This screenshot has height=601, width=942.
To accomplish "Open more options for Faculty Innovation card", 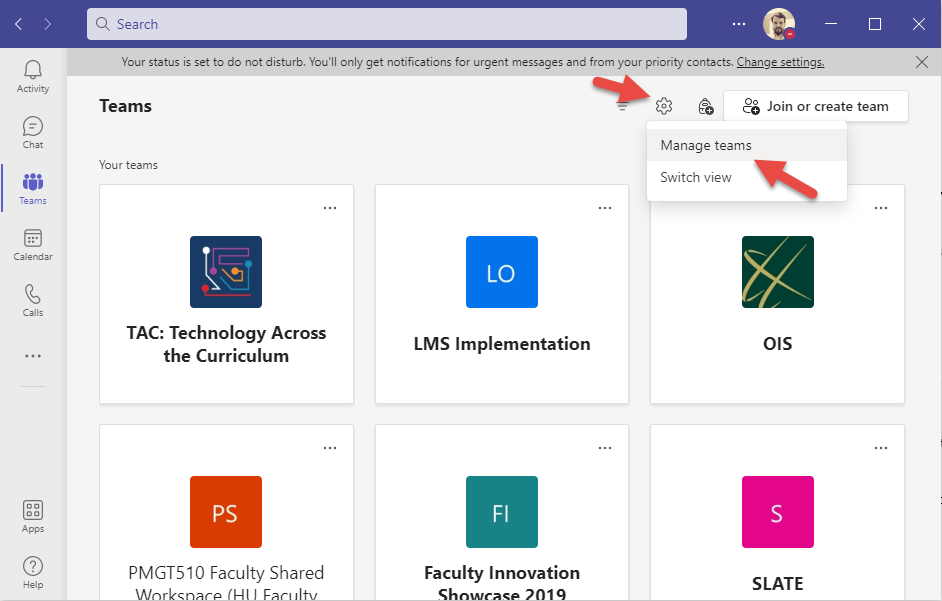I will [x=605, y=448].
